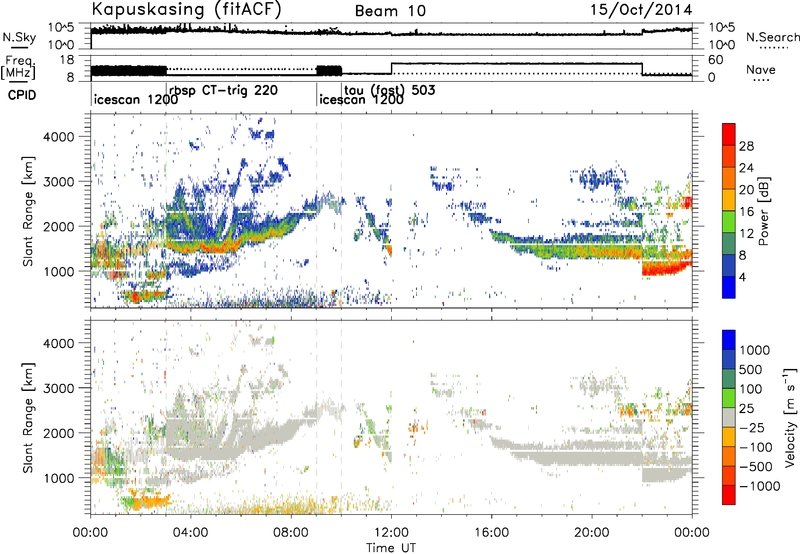
Task: Click the 'Freq. [MHz]' axis label
Action: tap(18, 68)
